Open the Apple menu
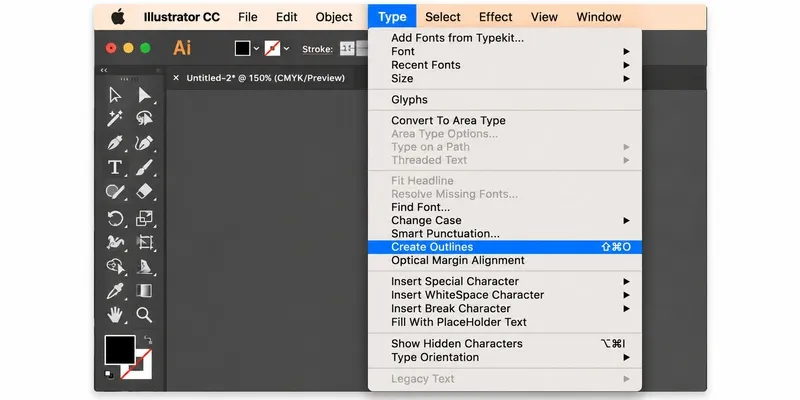 point(118,17)
